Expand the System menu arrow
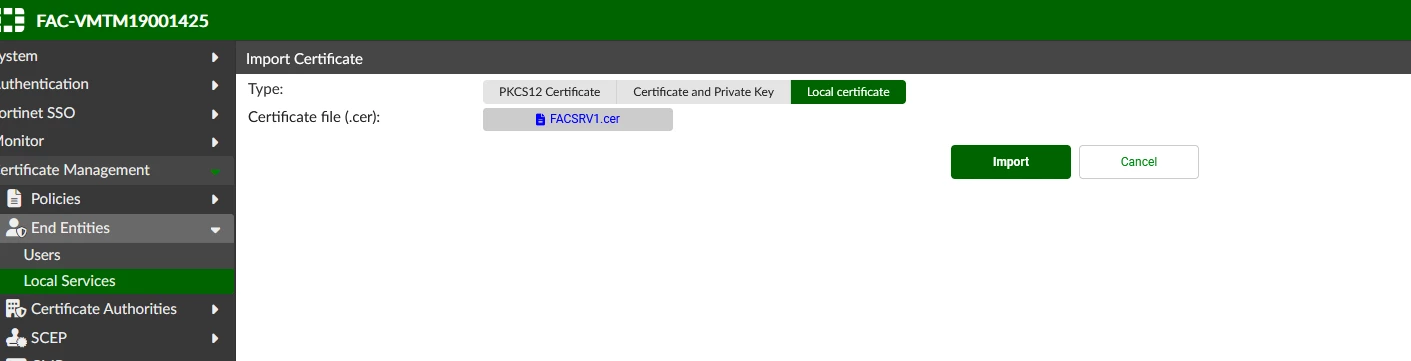Image resolution: width=1411 pixels, height=361 pixels. [215, 57]
